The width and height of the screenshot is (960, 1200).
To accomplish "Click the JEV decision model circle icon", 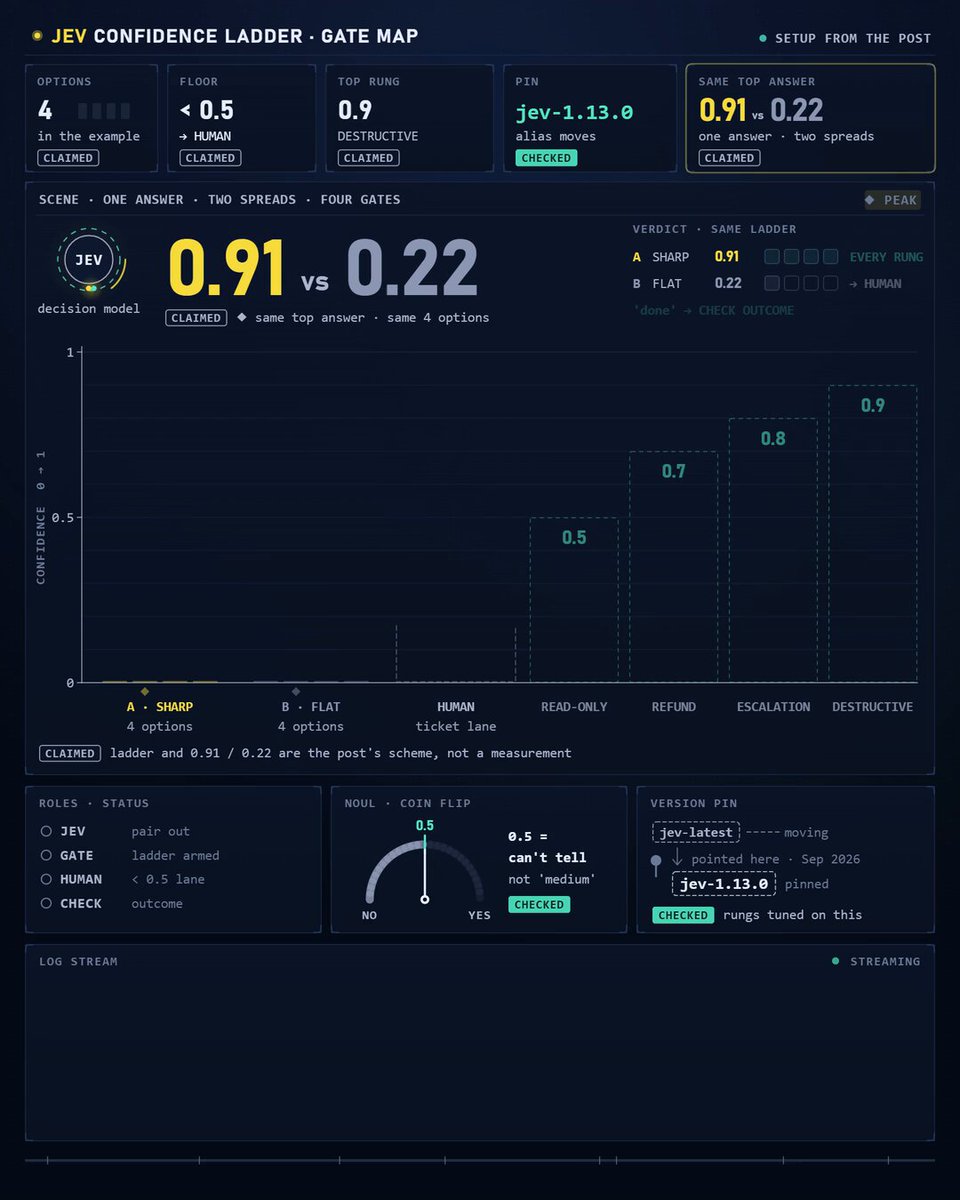I will tap(91, 261).
